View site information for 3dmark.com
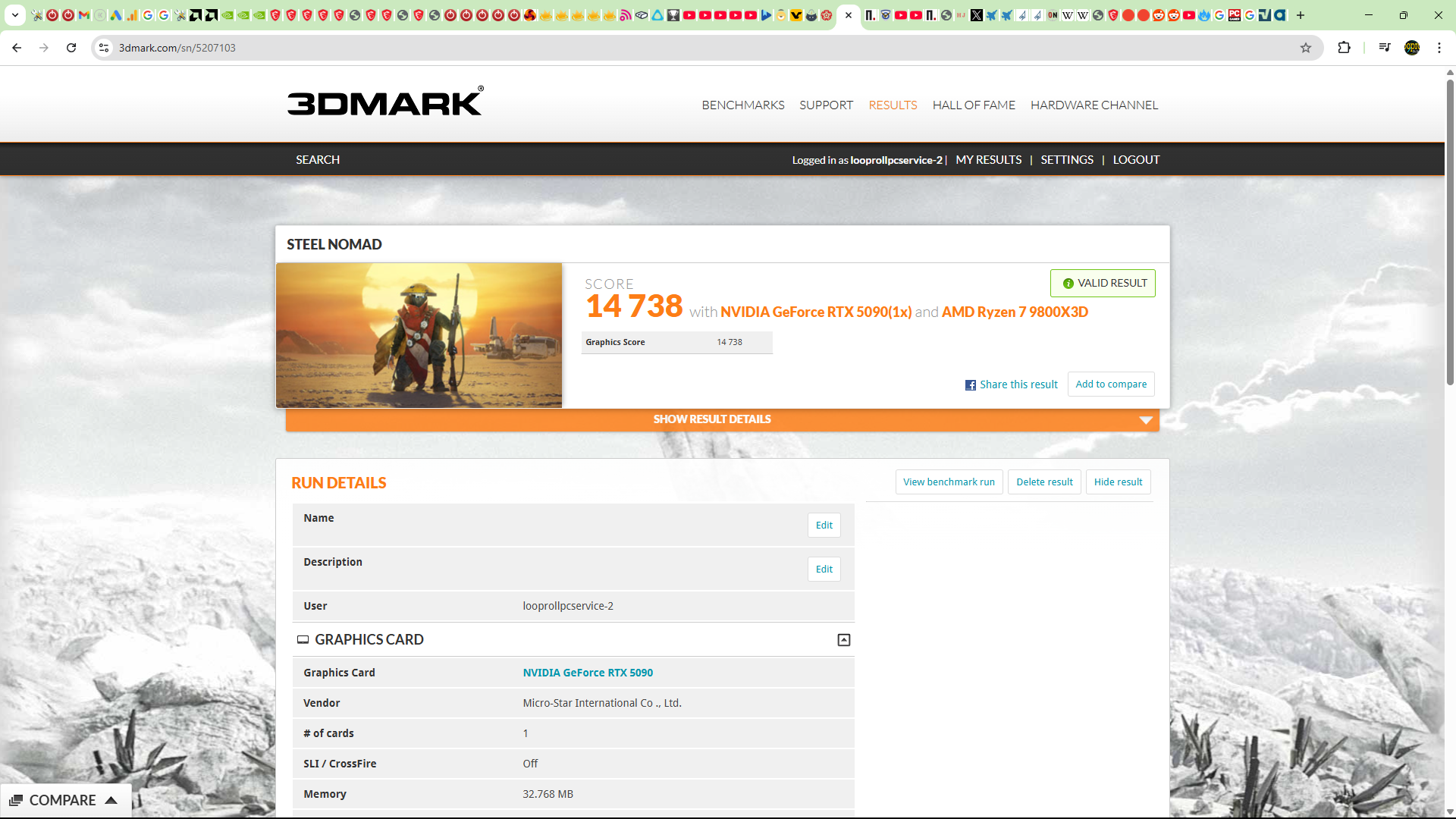Viewport: 1456px width, 819px height. point(104,48)
